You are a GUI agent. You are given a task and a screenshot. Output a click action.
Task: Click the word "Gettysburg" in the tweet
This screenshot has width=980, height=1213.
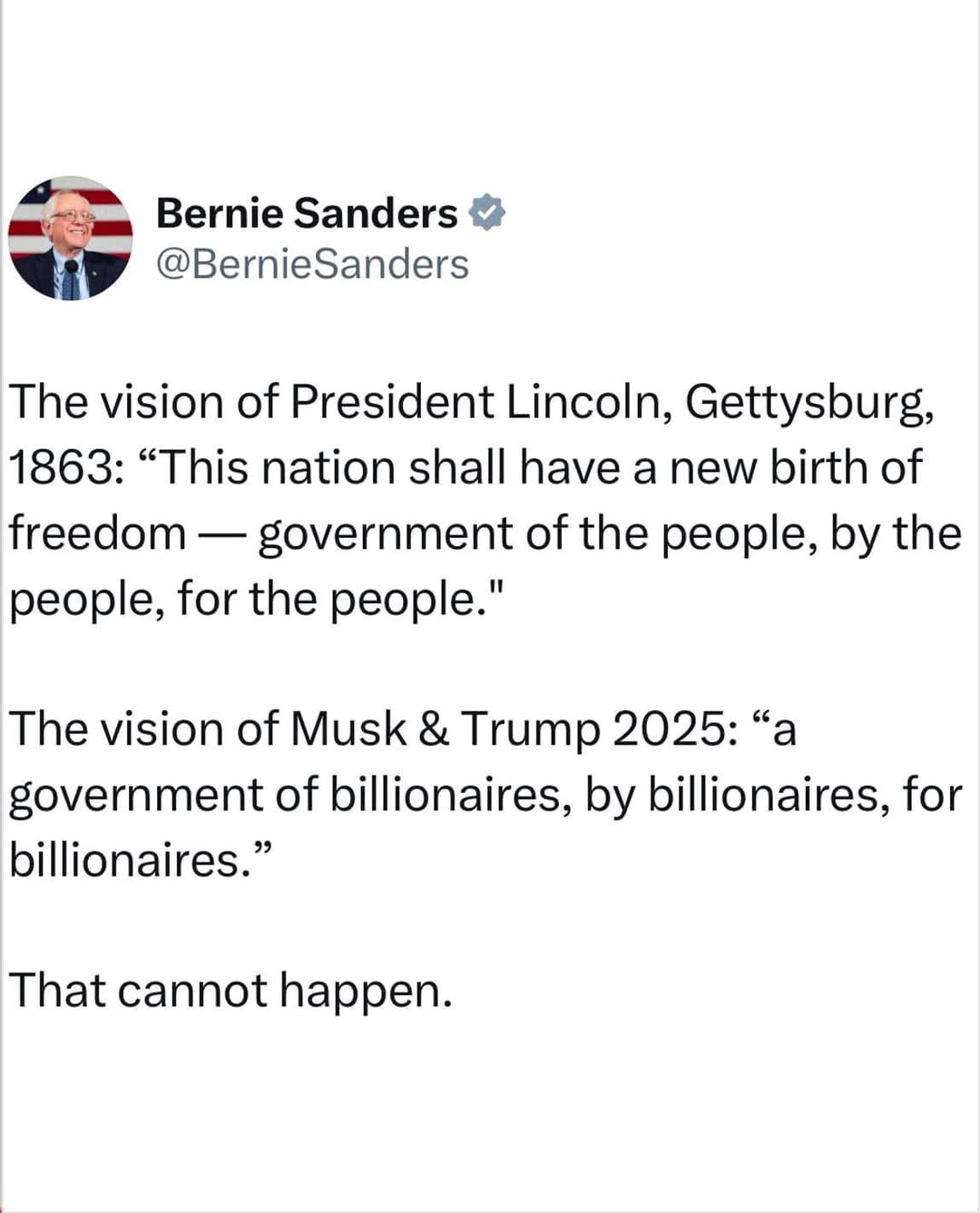click(x=808, y=402)
